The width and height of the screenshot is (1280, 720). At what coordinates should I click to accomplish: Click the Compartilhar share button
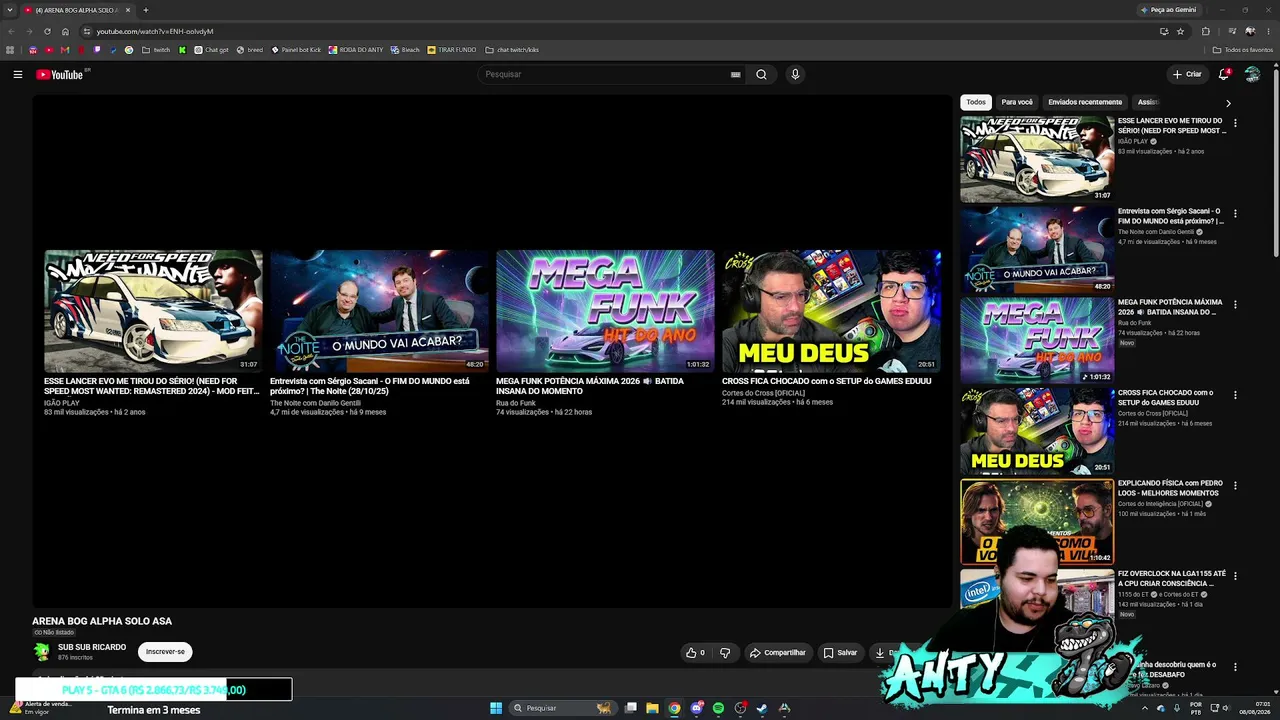pos(778,652)
